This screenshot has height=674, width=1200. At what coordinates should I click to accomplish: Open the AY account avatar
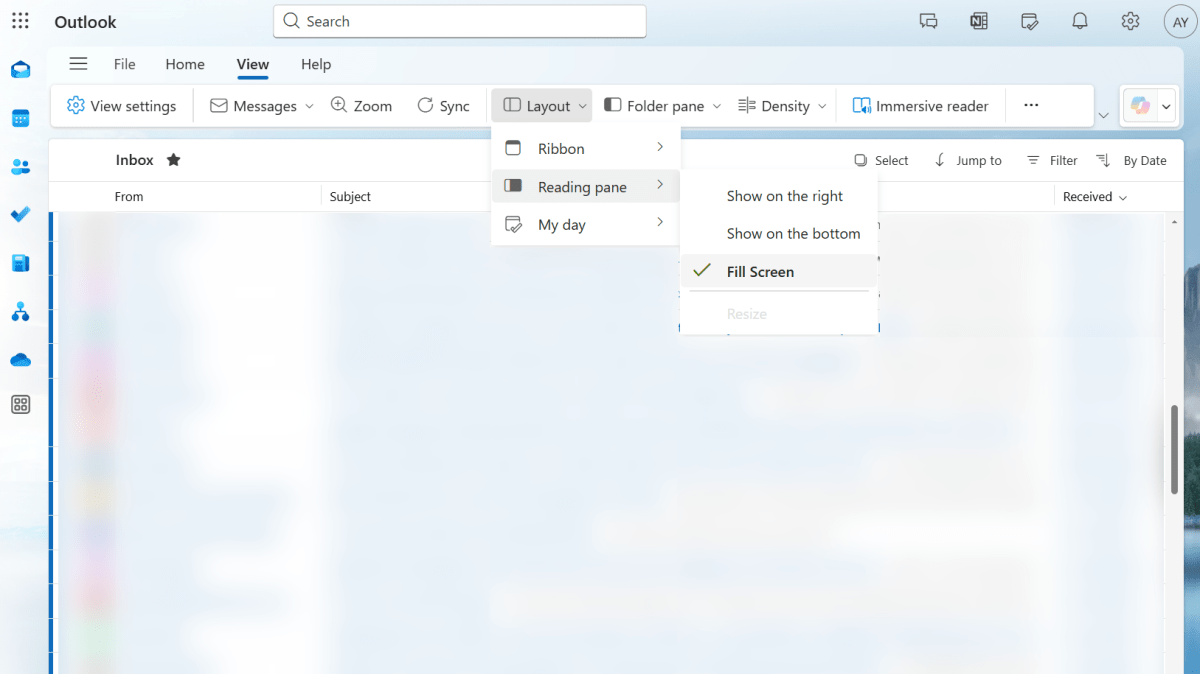(1180, 21)
